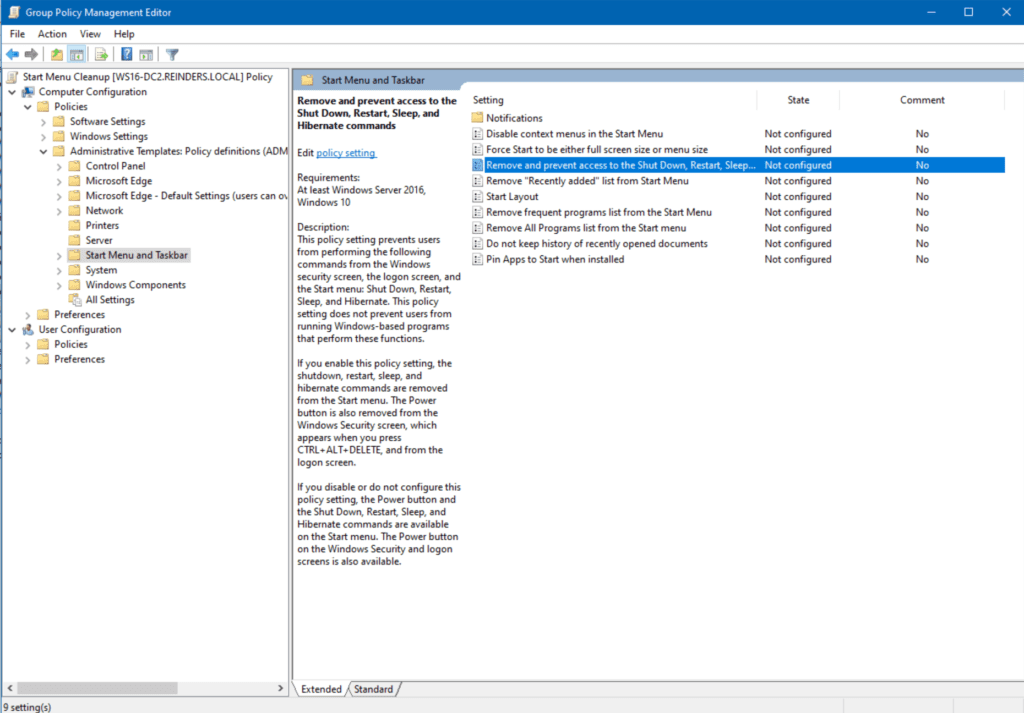Collapse Policies under Computer Configuration
This screenshot has width=1024, height=713.
point(27,107)
